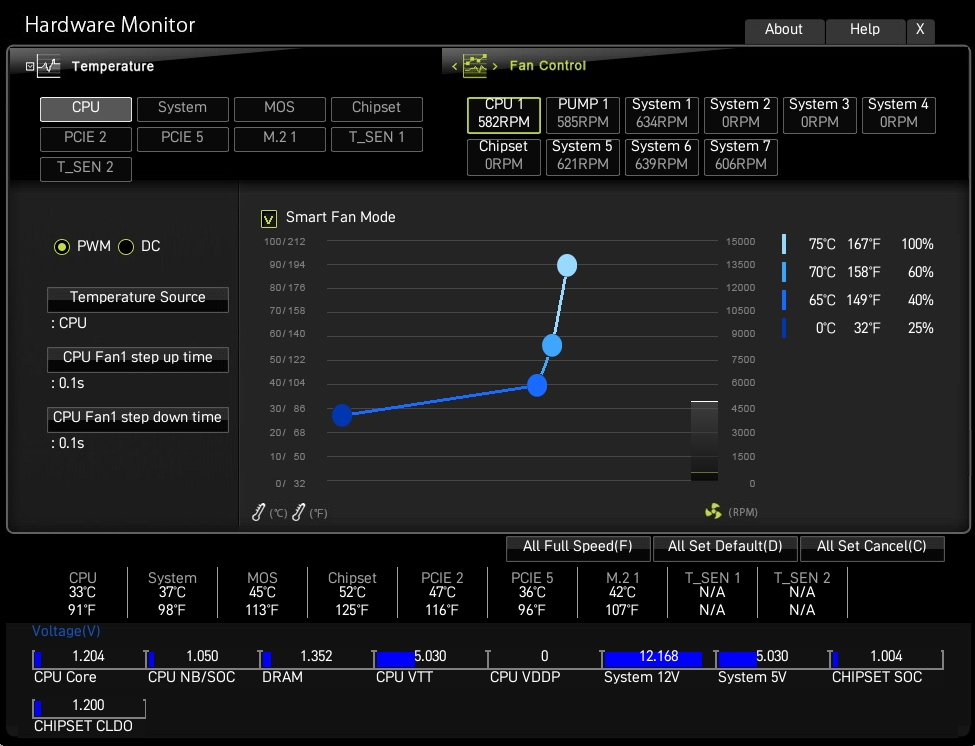
Task: Click the M.2 1 42°C temperature reading
Action: (622, 593)
